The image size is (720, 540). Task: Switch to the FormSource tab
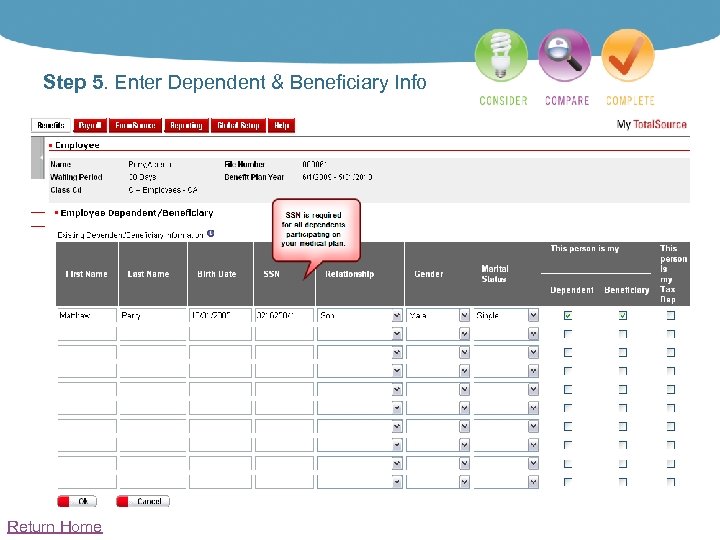[135, 125]
